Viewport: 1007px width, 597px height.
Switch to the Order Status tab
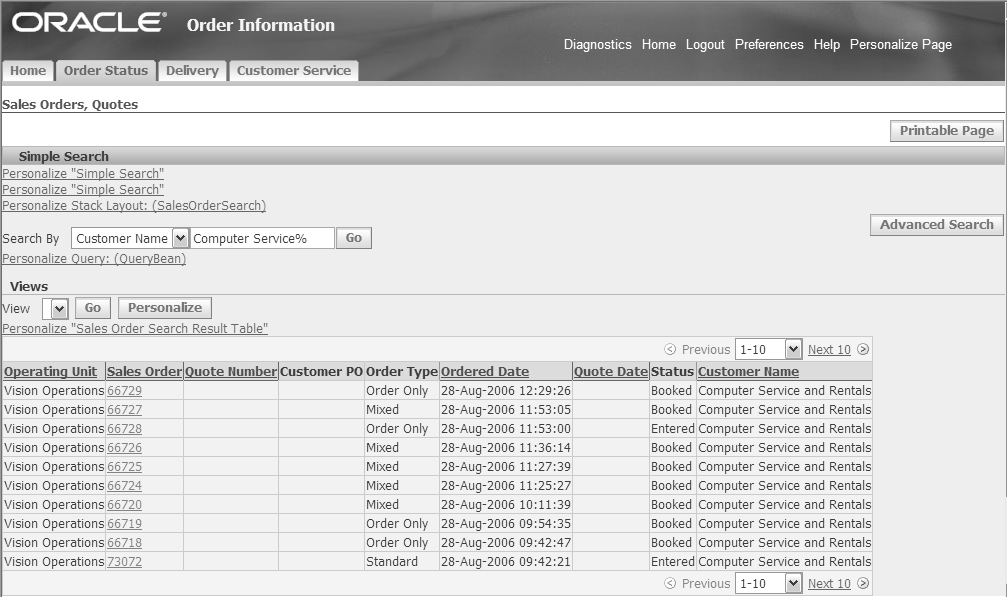point(106,71)
